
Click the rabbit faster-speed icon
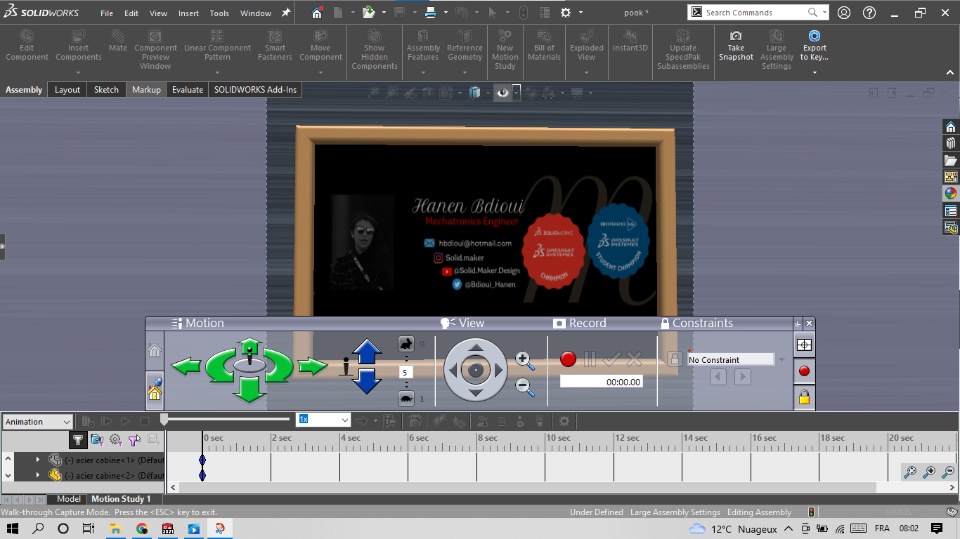pyautogui.click(x=407, y=343)
